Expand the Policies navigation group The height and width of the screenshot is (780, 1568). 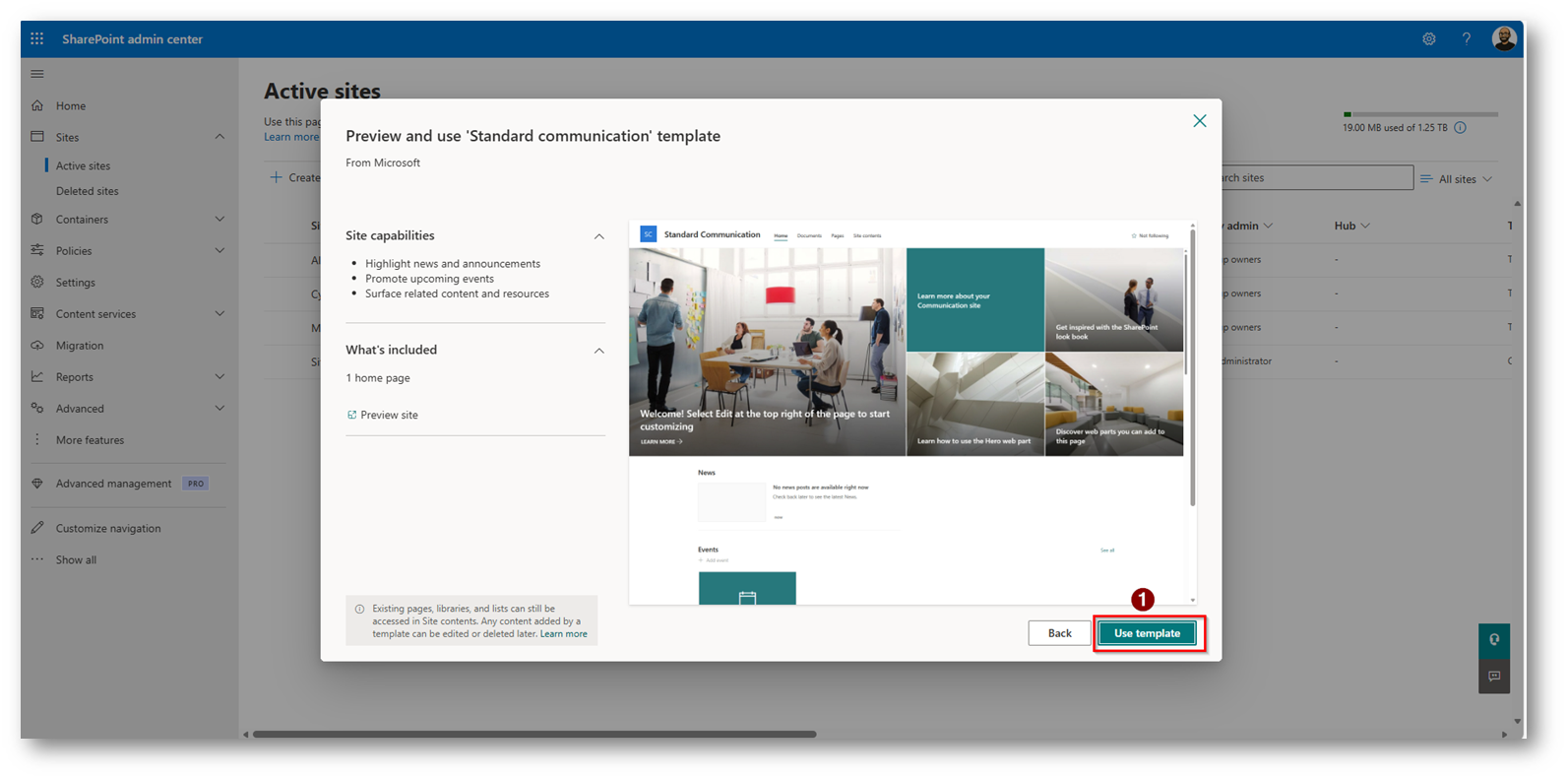coord(220,250)
